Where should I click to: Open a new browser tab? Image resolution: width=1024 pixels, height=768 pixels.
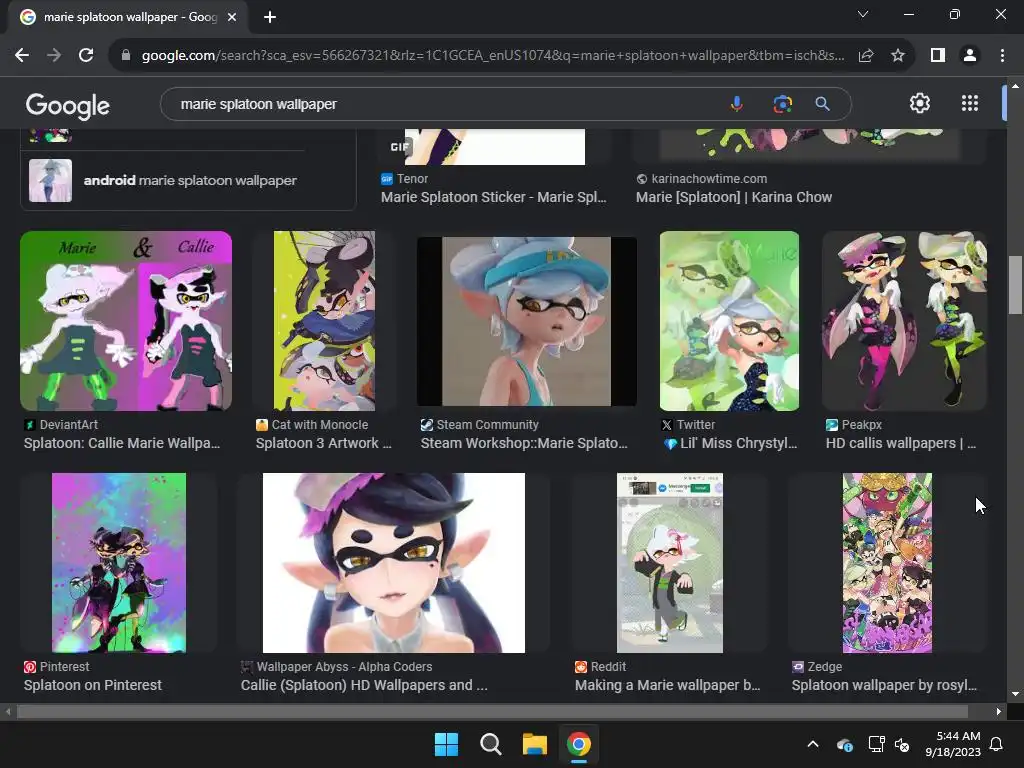(270, 17)
